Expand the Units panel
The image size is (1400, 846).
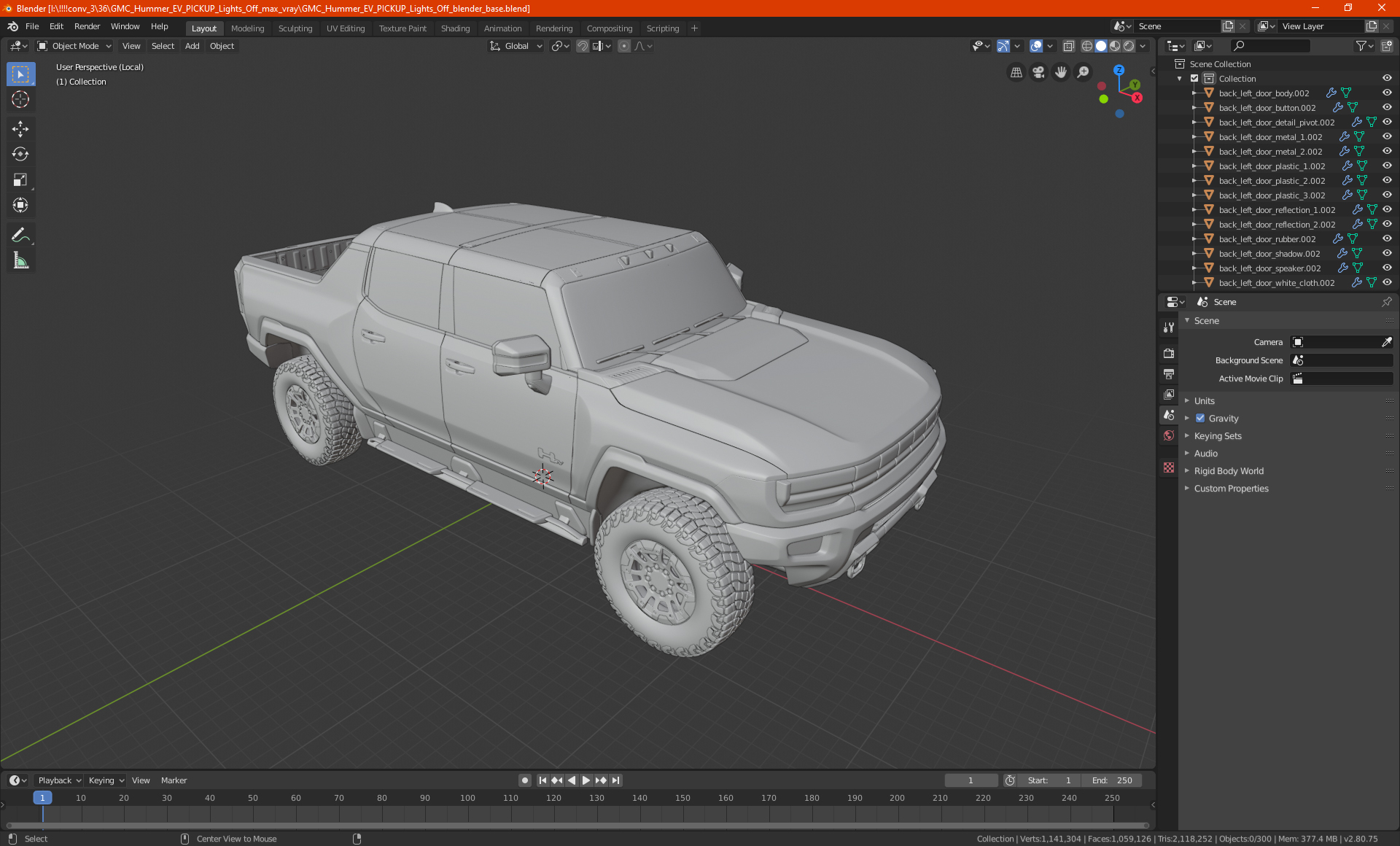click(1205, 401)
